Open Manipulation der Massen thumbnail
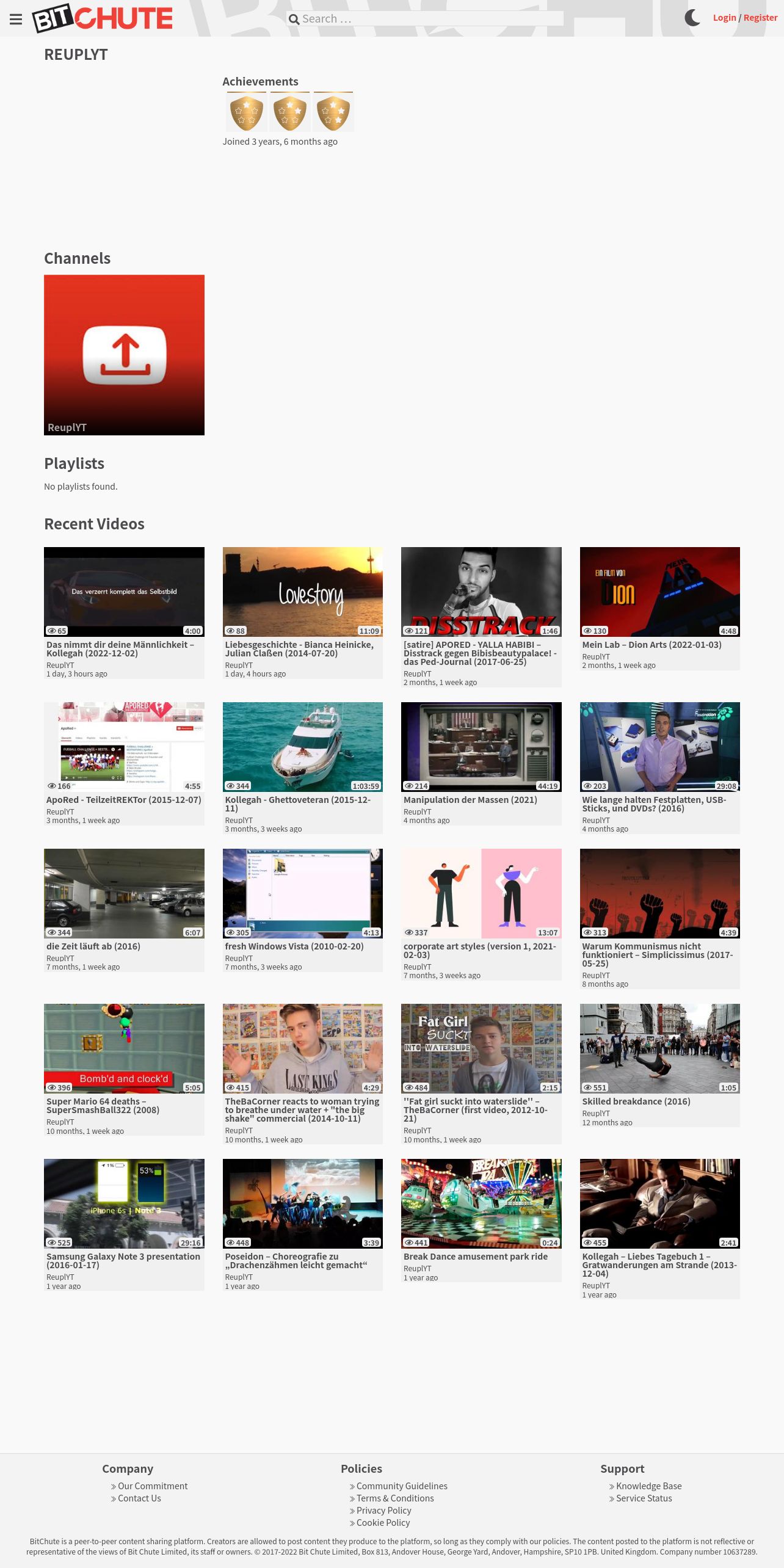 tap(481, 747)
